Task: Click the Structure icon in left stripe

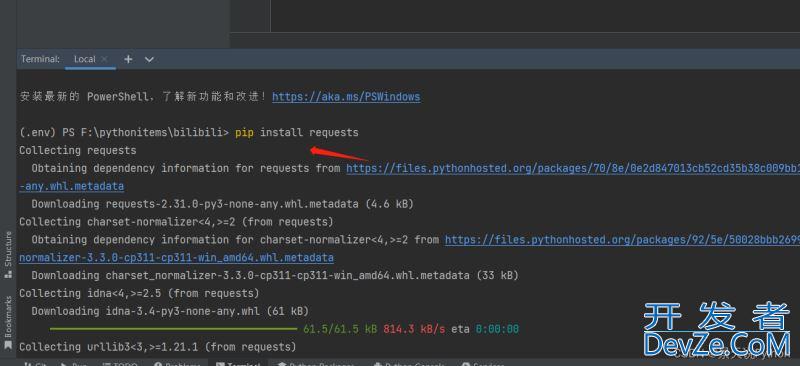Action: (x=8, y=274)
